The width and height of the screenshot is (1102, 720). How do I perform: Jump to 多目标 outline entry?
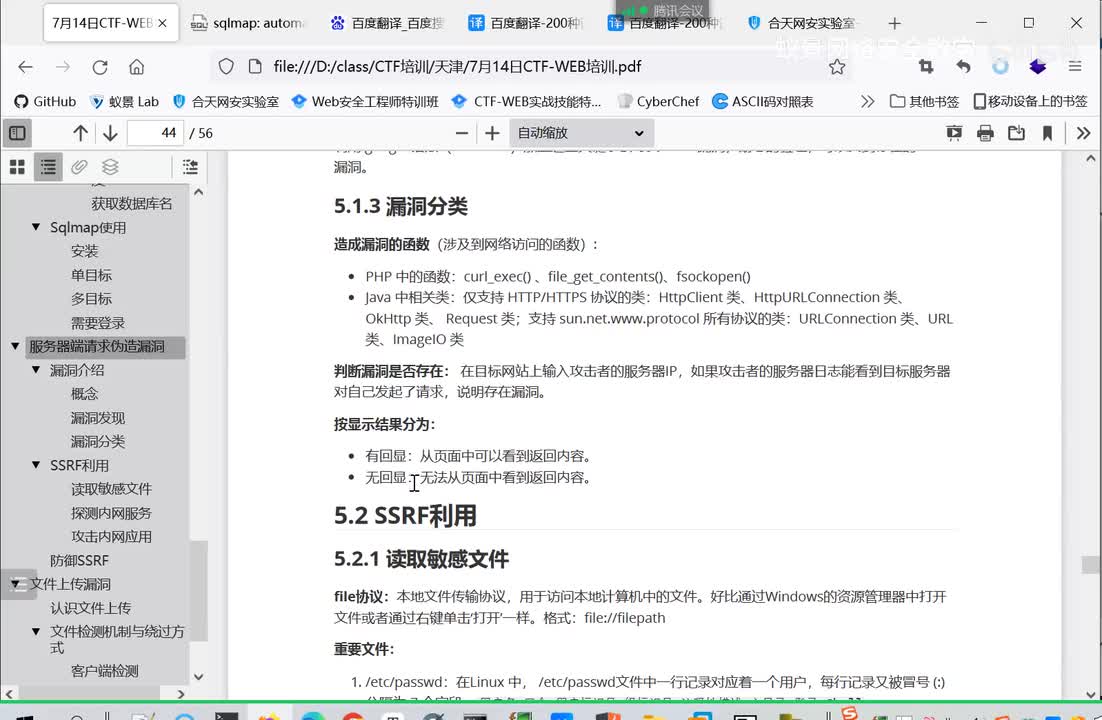click(91, 299)
